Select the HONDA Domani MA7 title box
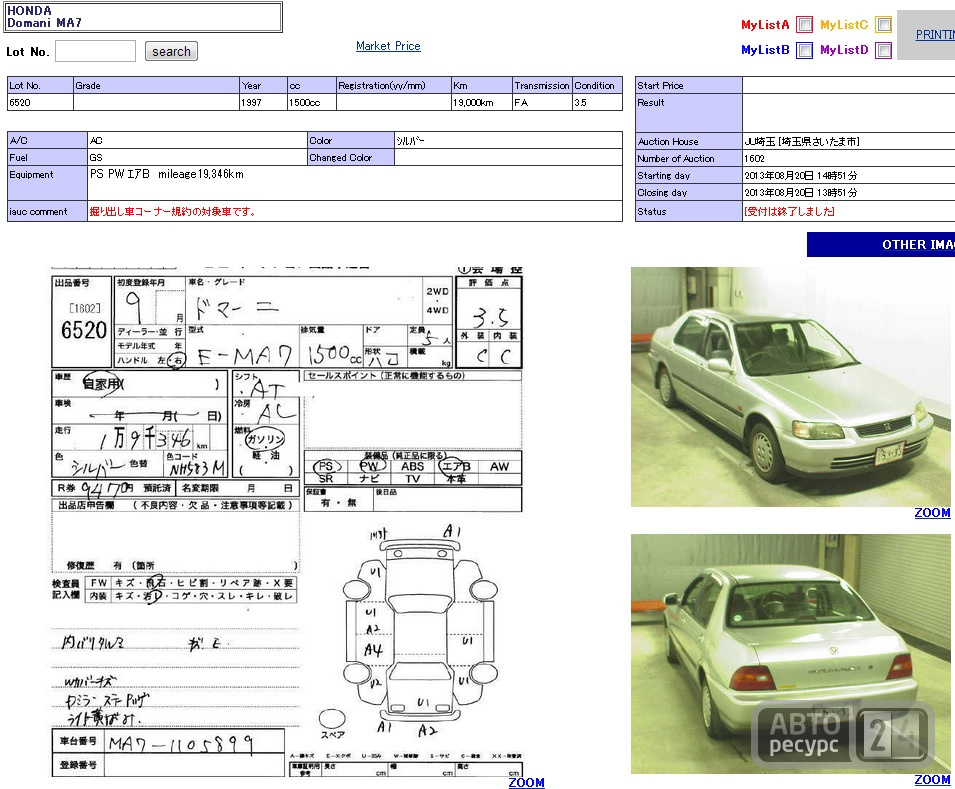Screen dimensions: 955x789 coord(144,17)
